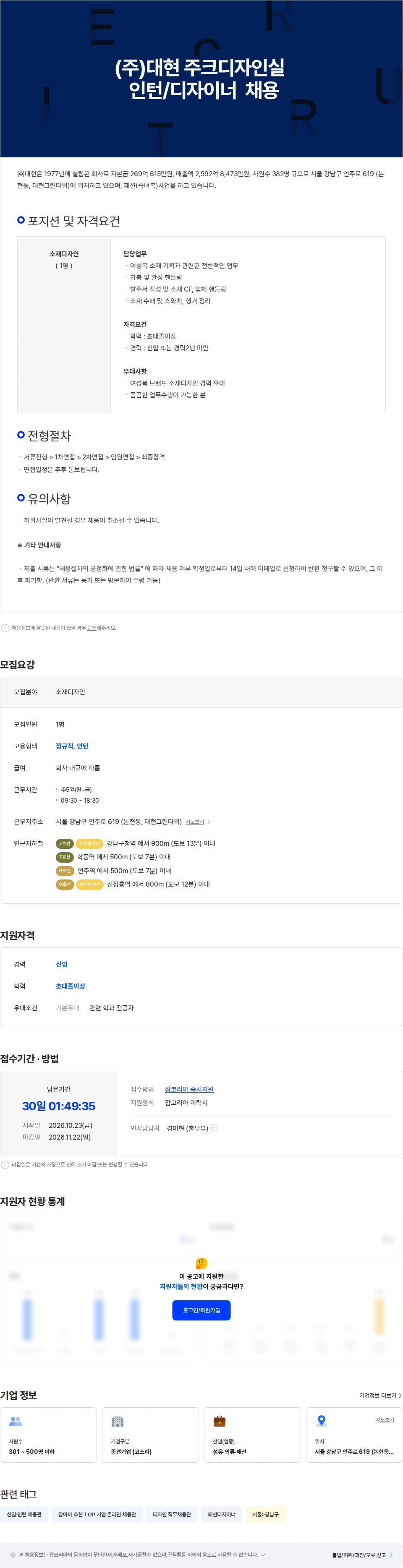Click 수인분당선 badge for 강남구청역
Screen dimensions: 403x1568
click(x=89, y=843)
